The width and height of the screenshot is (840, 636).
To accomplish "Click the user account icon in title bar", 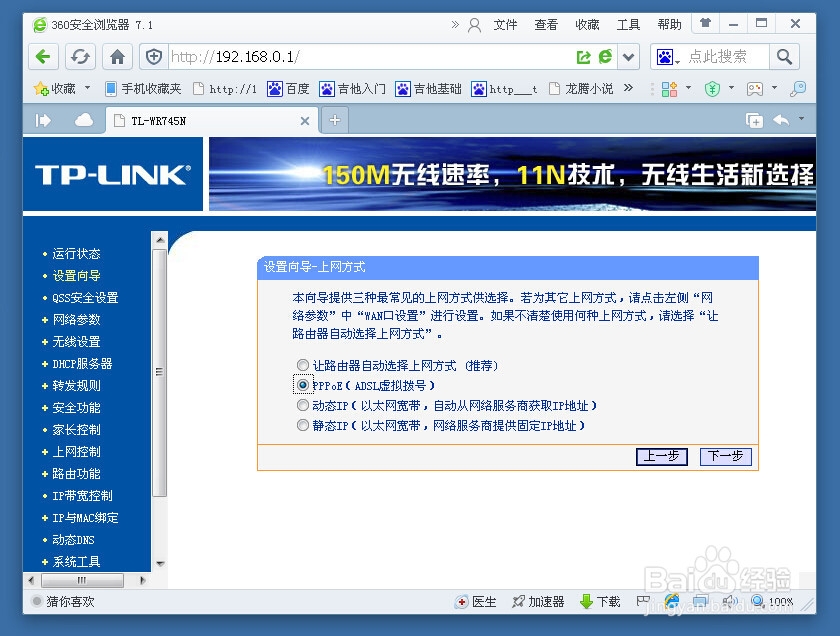I will (474, 25).
